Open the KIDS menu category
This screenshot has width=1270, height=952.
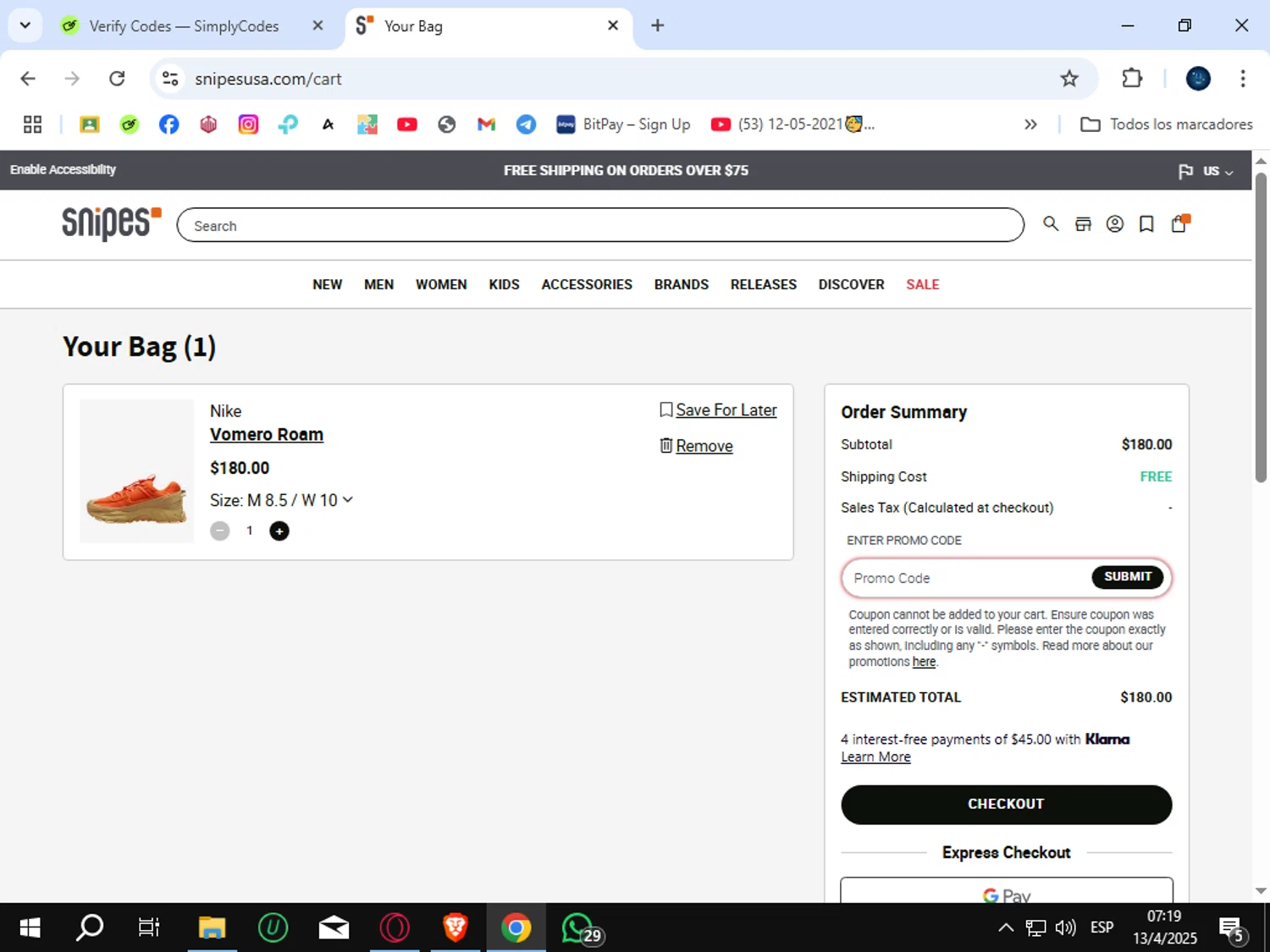click(504, 284)
